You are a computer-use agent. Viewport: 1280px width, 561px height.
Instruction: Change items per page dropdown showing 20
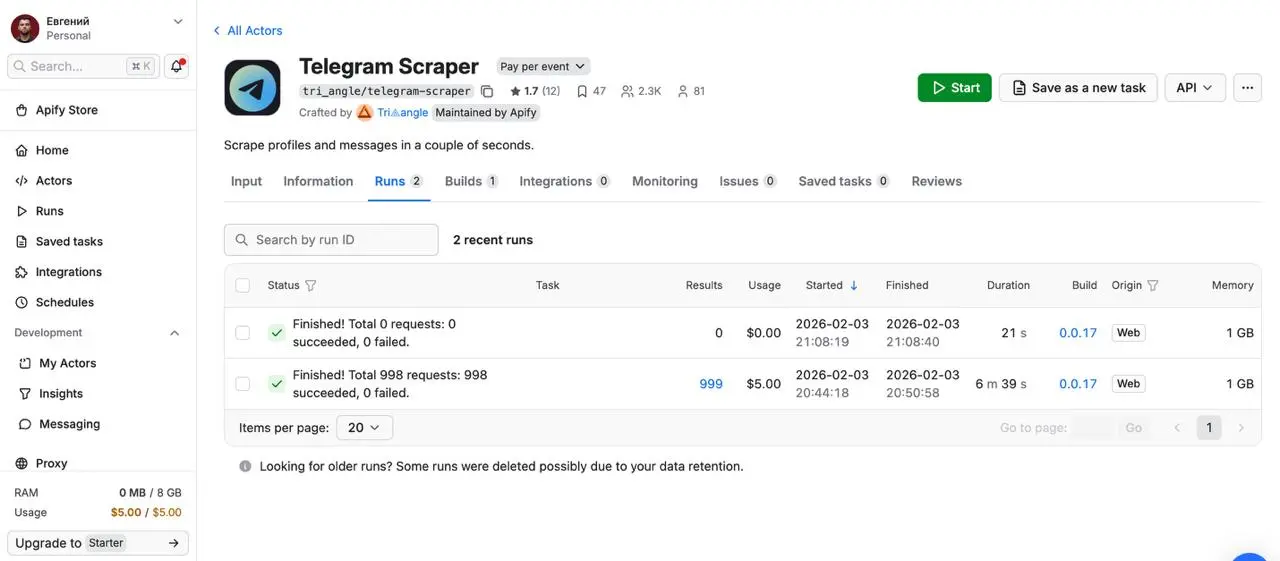pos(364,427)
